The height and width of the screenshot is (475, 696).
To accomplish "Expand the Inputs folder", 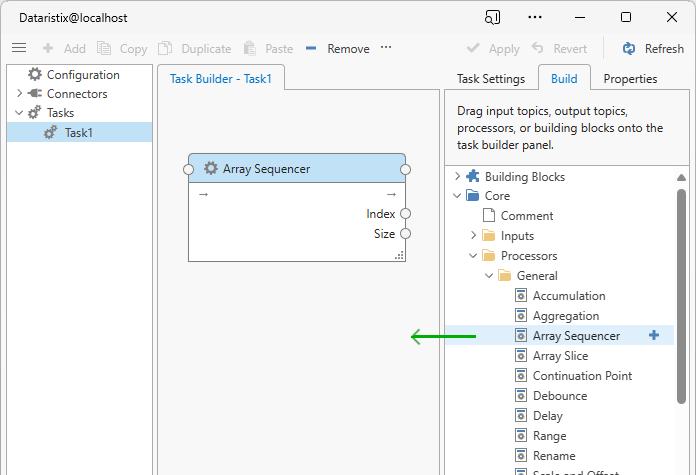I will pos(474,236).
